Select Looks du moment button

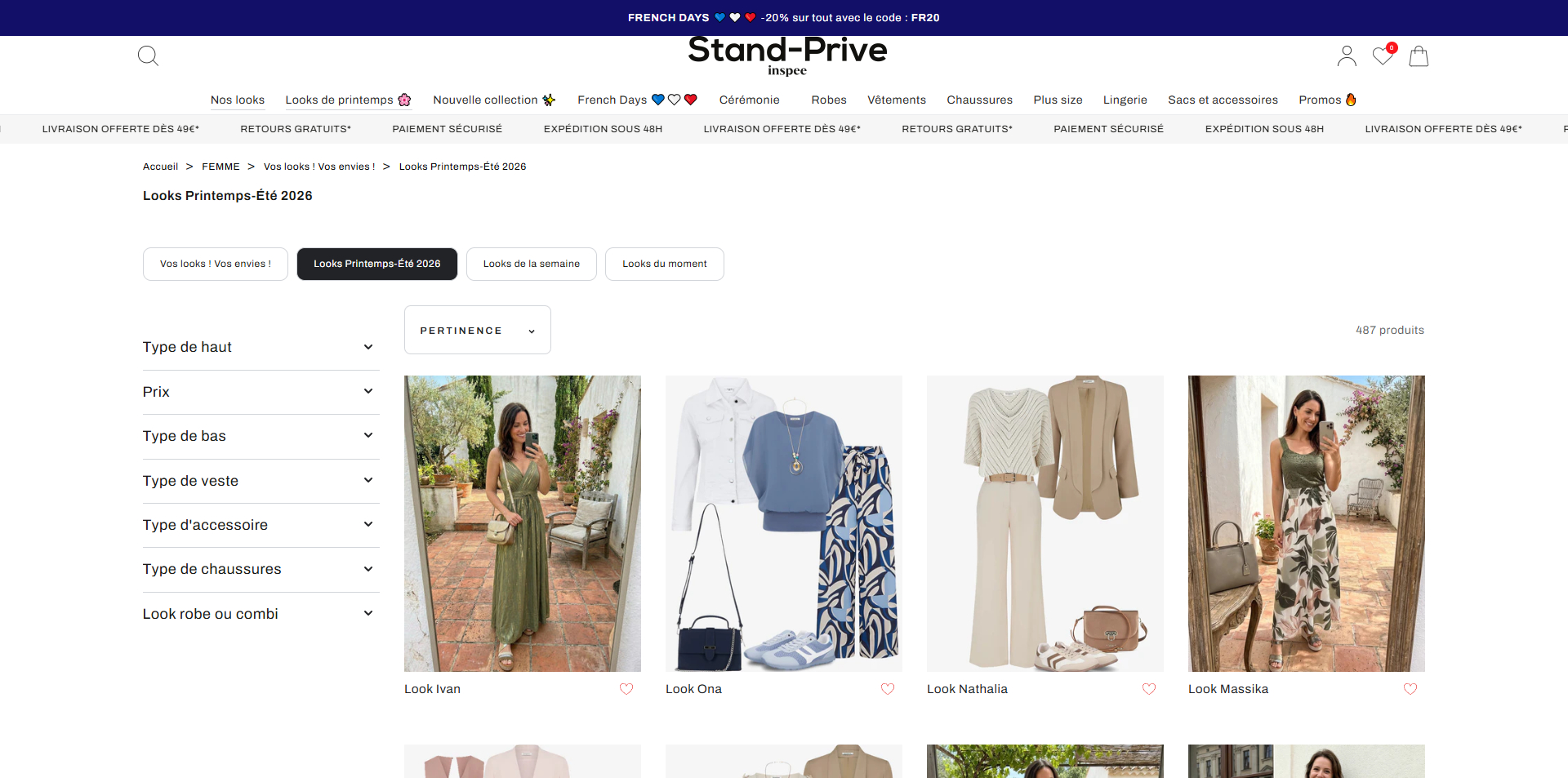pyautogui.click(x=665, y=264)
